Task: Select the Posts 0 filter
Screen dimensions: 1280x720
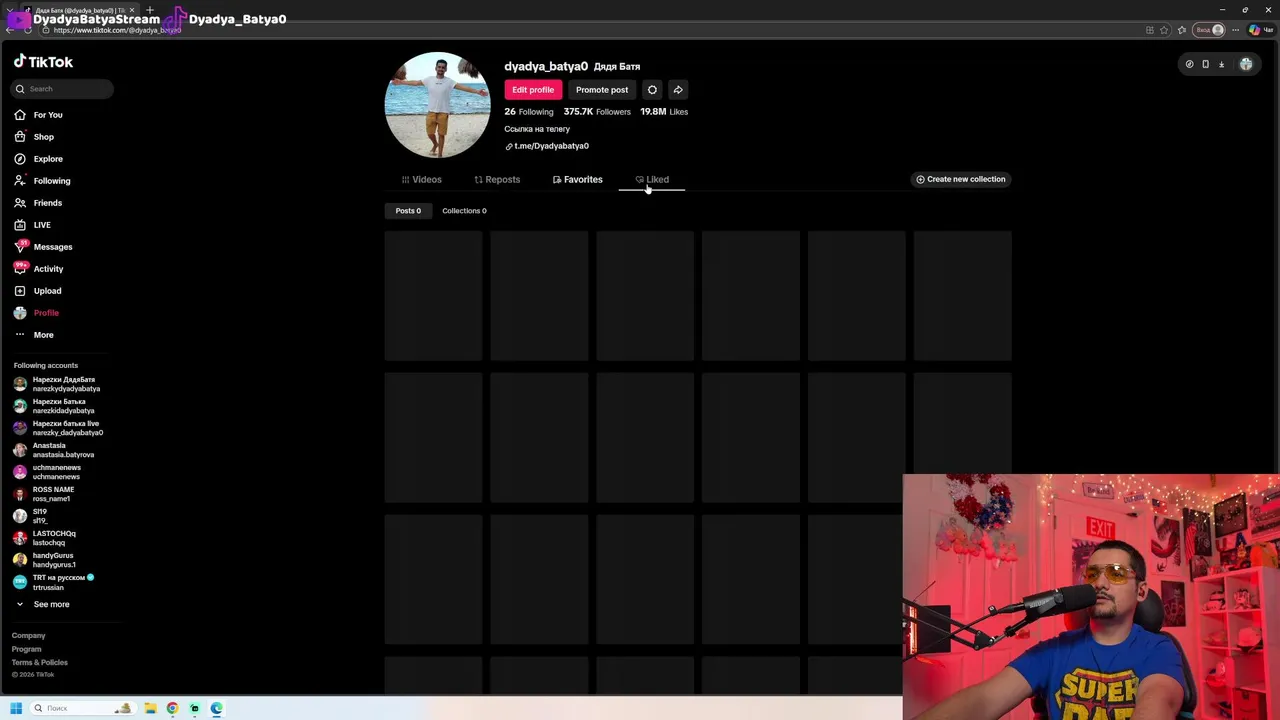Action: pos(408,211)
